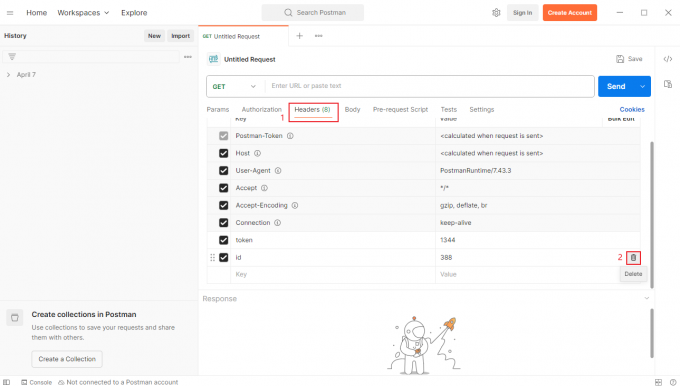Open the Pre-request Script tab
Viewport: 680px width, 386px height.
[x=400, y=109]
